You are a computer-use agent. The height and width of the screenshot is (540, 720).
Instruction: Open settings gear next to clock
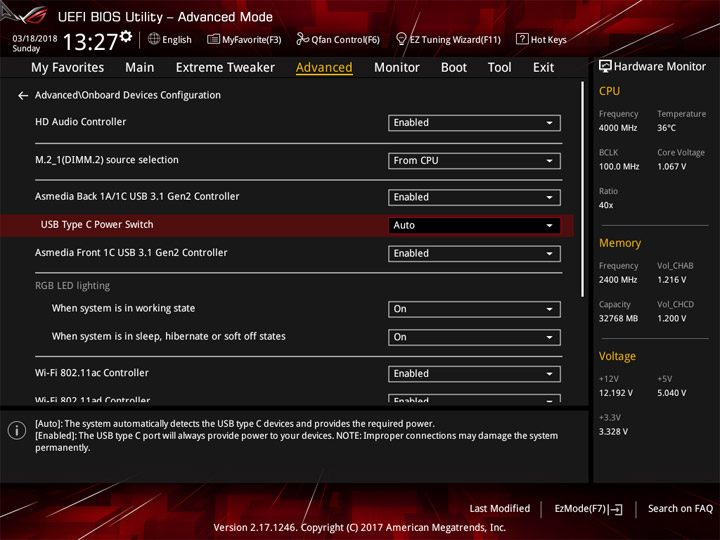126,36
